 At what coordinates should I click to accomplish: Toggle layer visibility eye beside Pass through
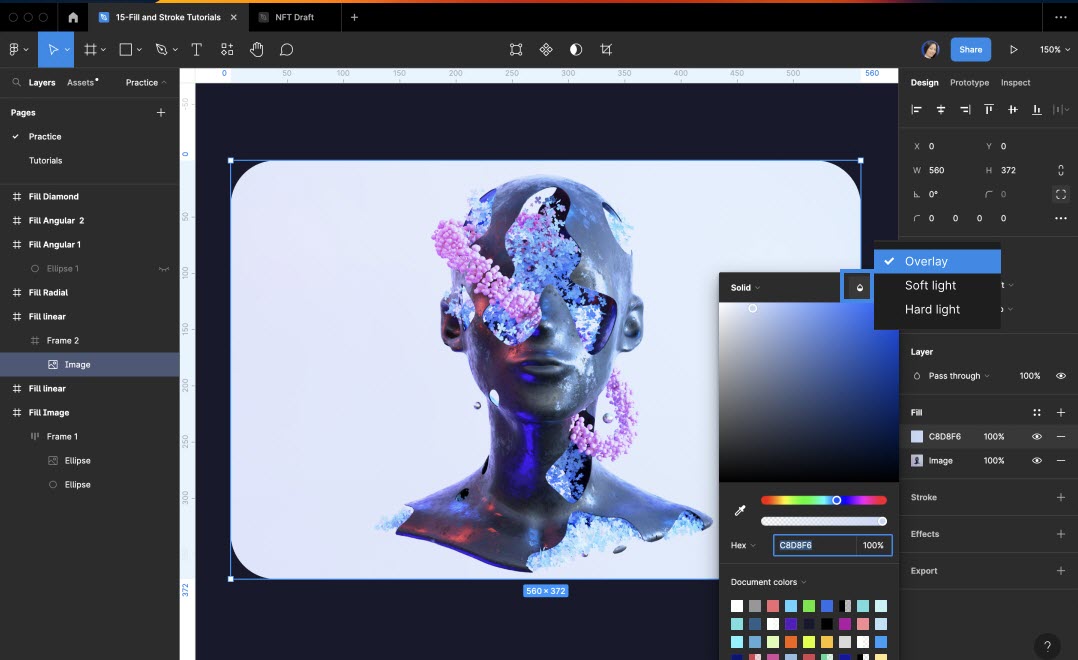(1061, 376)
